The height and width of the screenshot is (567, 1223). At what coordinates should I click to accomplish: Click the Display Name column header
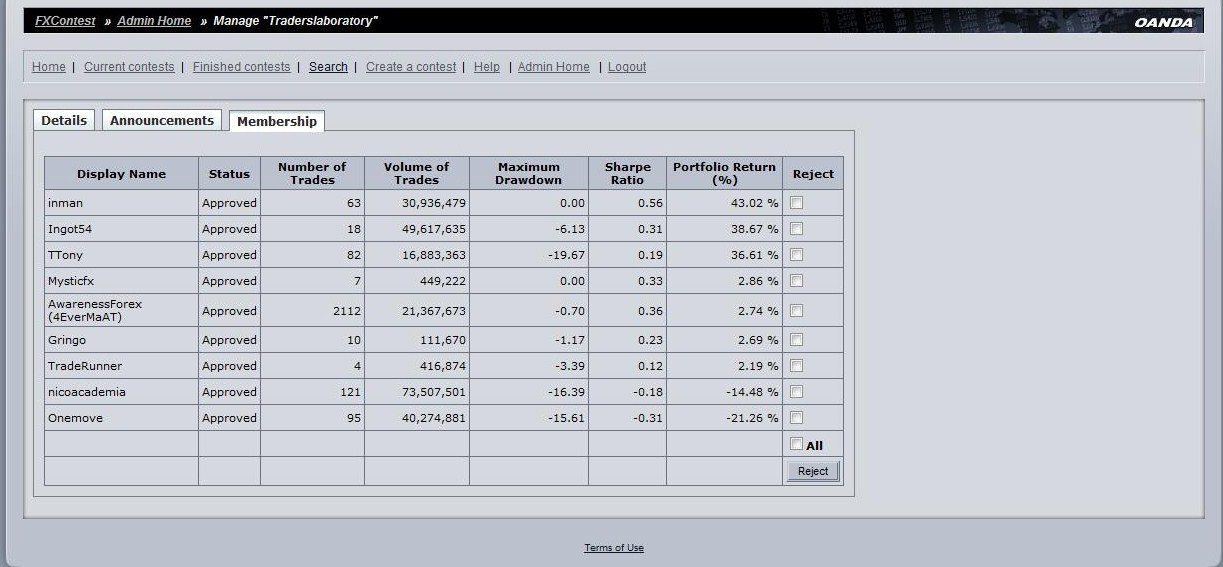pos(121,174)
